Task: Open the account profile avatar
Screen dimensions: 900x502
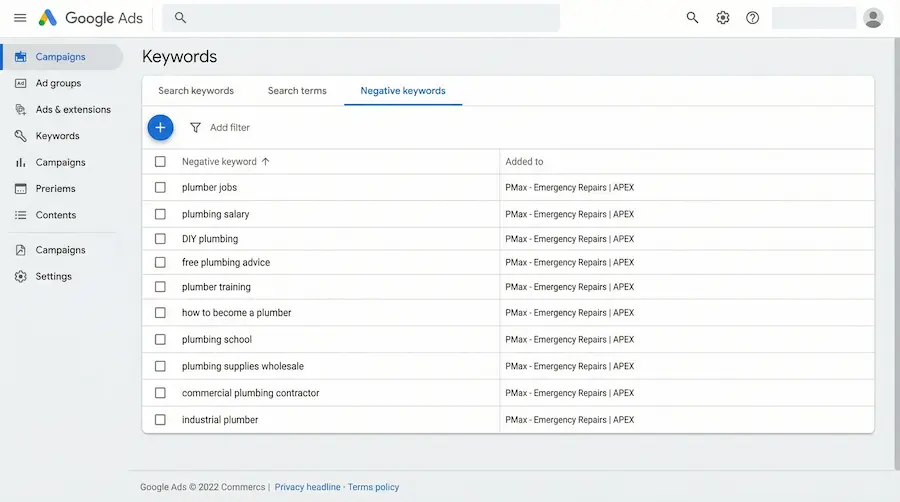Action: tap(873, 18)
